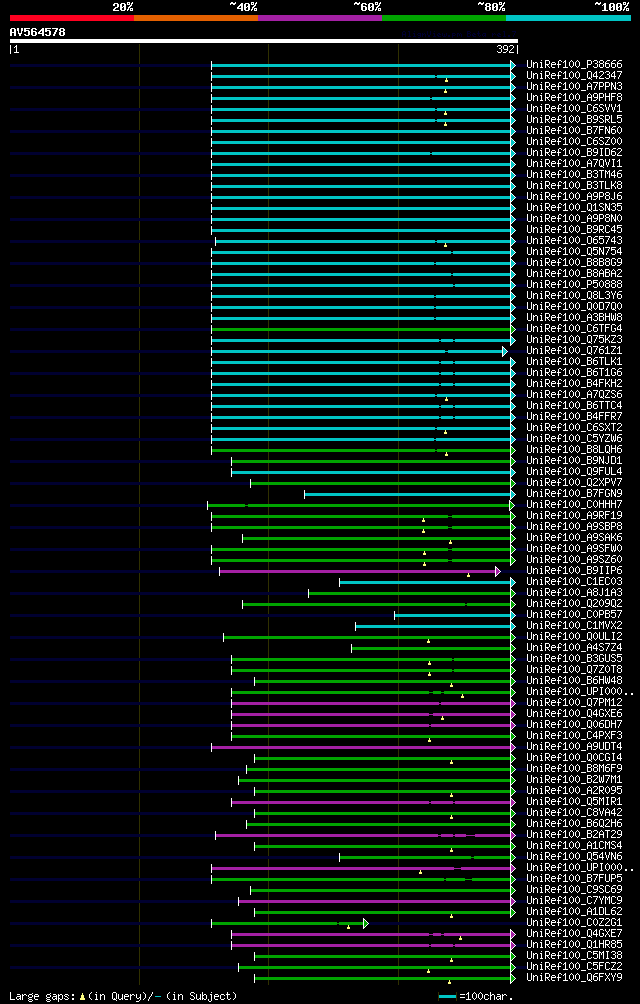The height and width of the screenshot is (1004, 640).
Task: Select the UniRef100_A3BHW8 label
Action: (x=574, y=317)
